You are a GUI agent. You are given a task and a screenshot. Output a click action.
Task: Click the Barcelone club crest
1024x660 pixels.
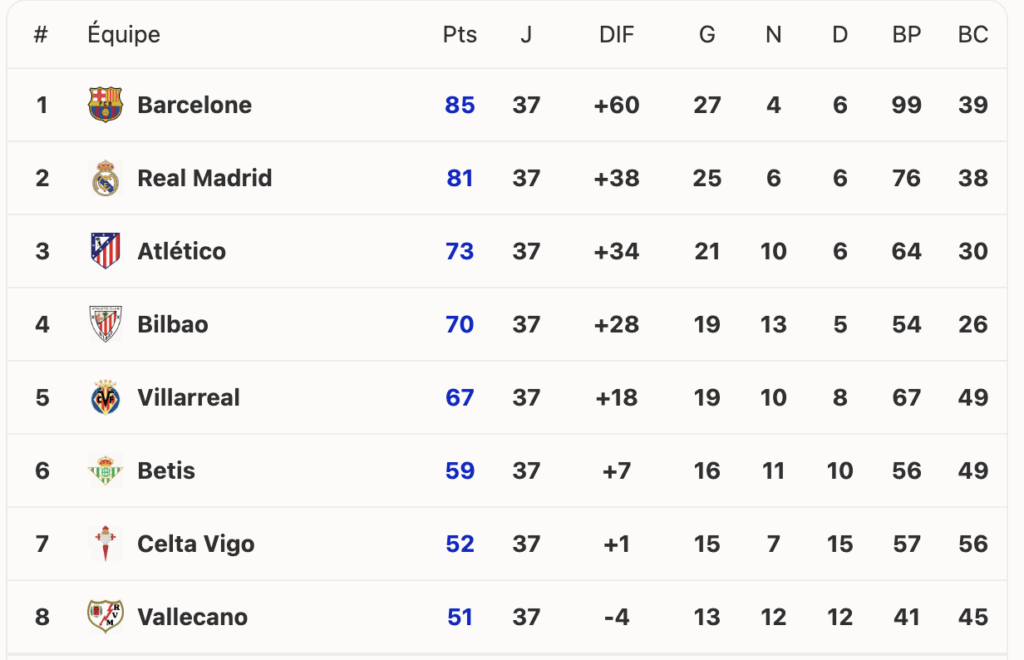[x=105, y=104]
